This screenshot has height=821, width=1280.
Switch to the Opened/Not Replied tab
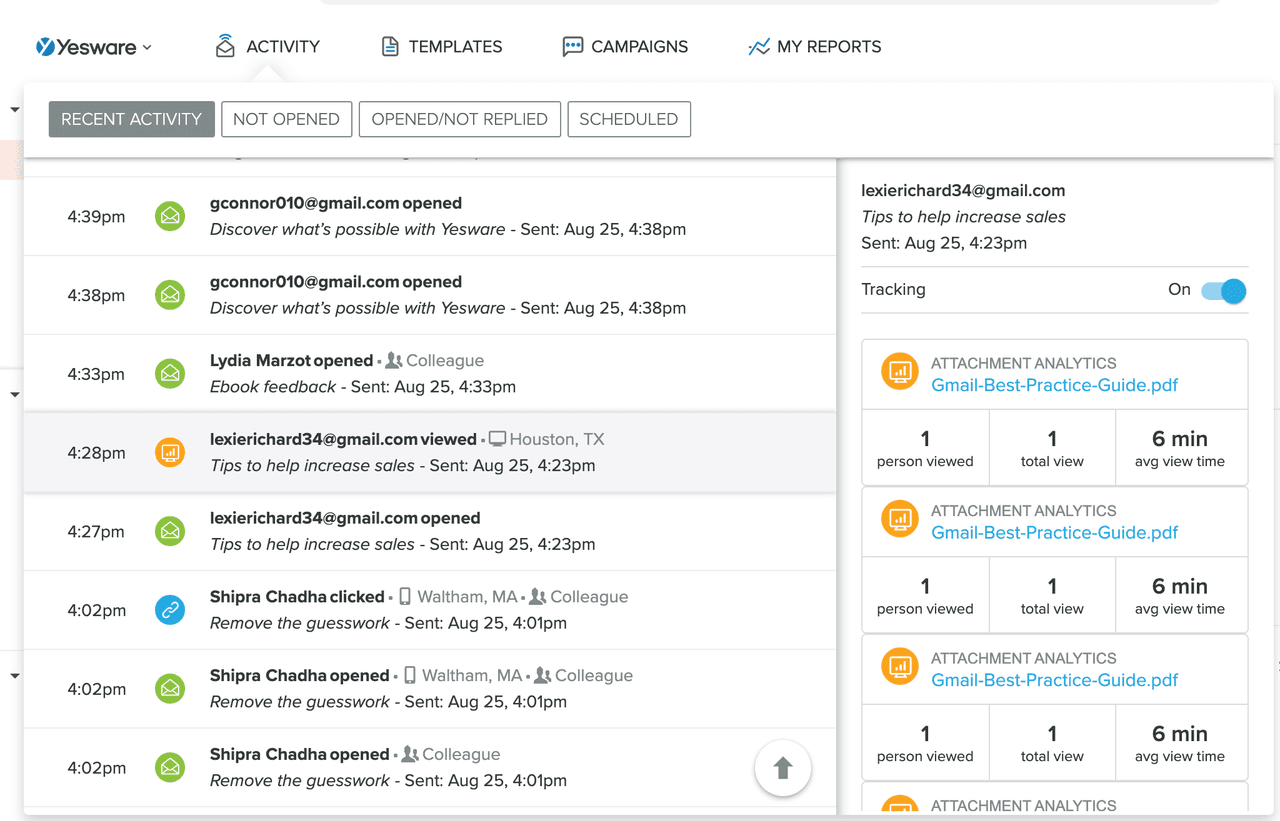[x=459, y=119]
